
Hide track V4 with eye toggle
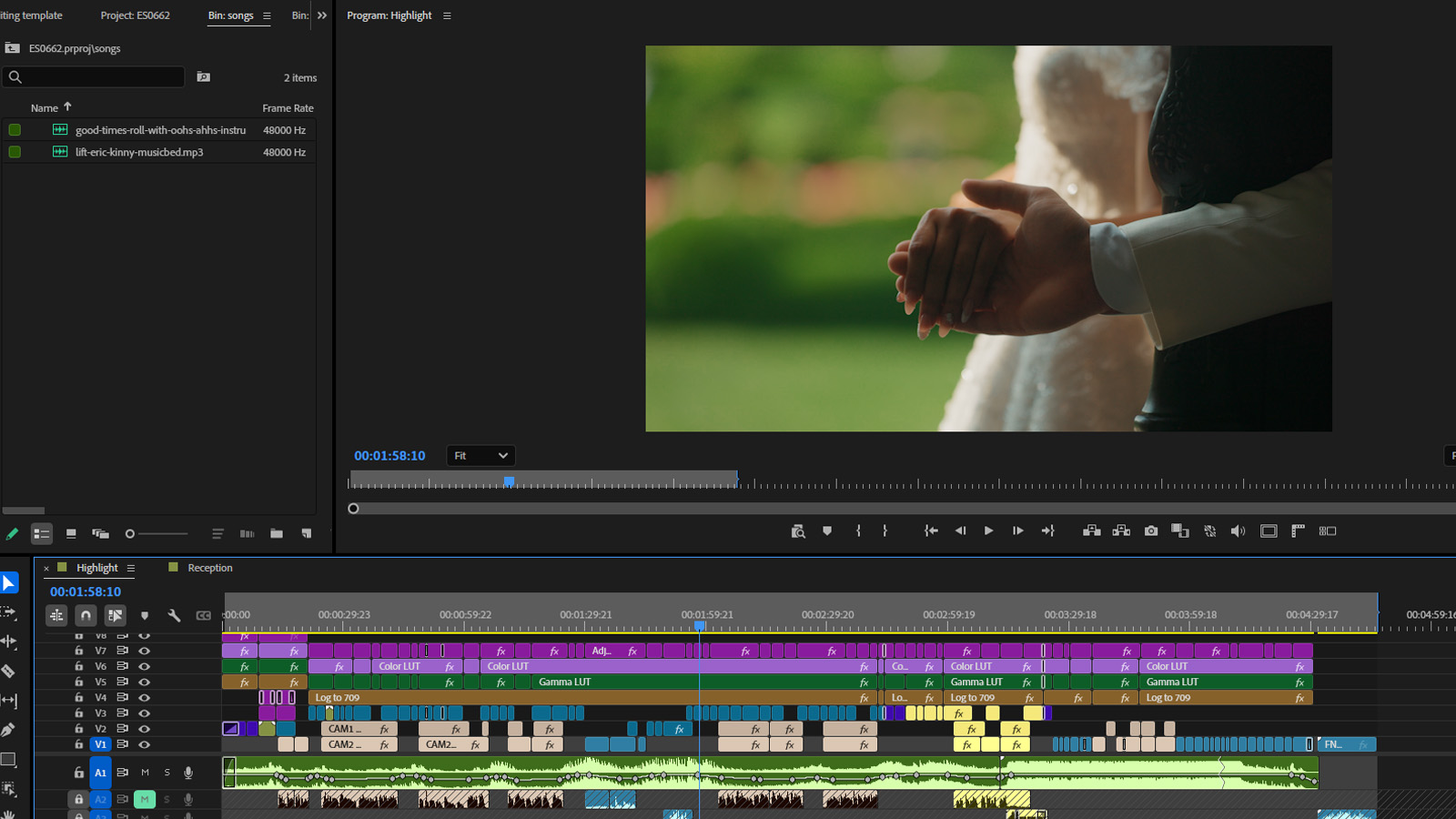(144, 698)
